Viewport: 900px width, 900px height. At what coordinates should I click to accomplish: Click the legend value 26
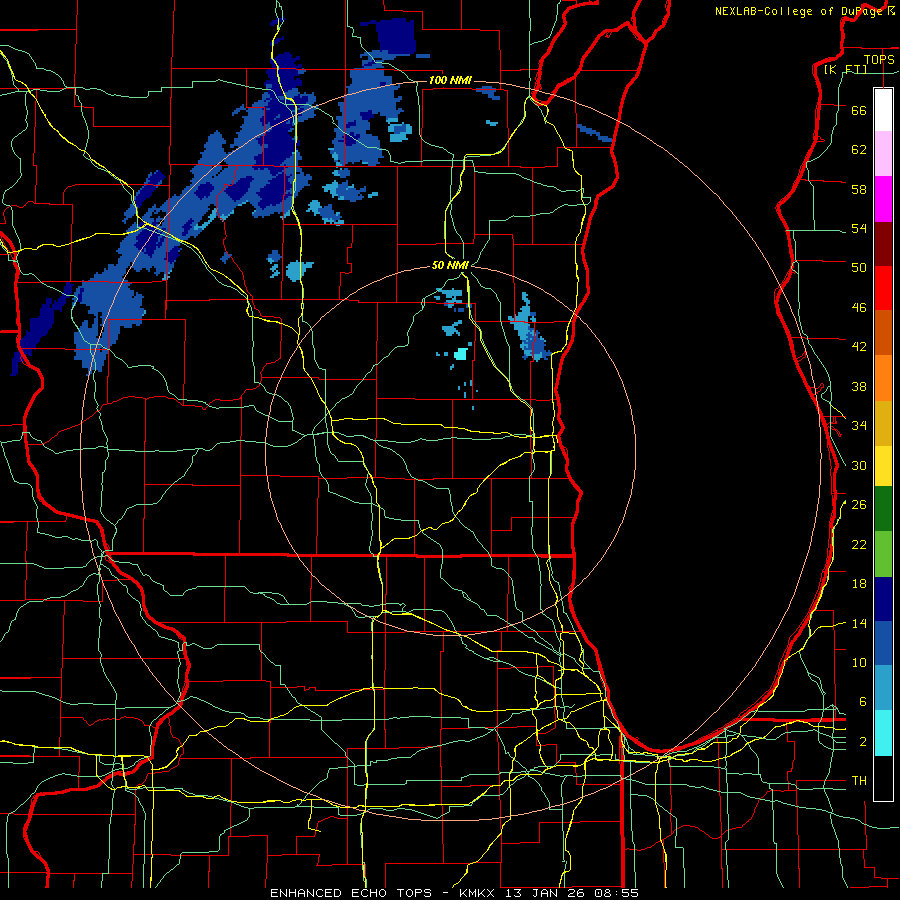pos(859,505)
